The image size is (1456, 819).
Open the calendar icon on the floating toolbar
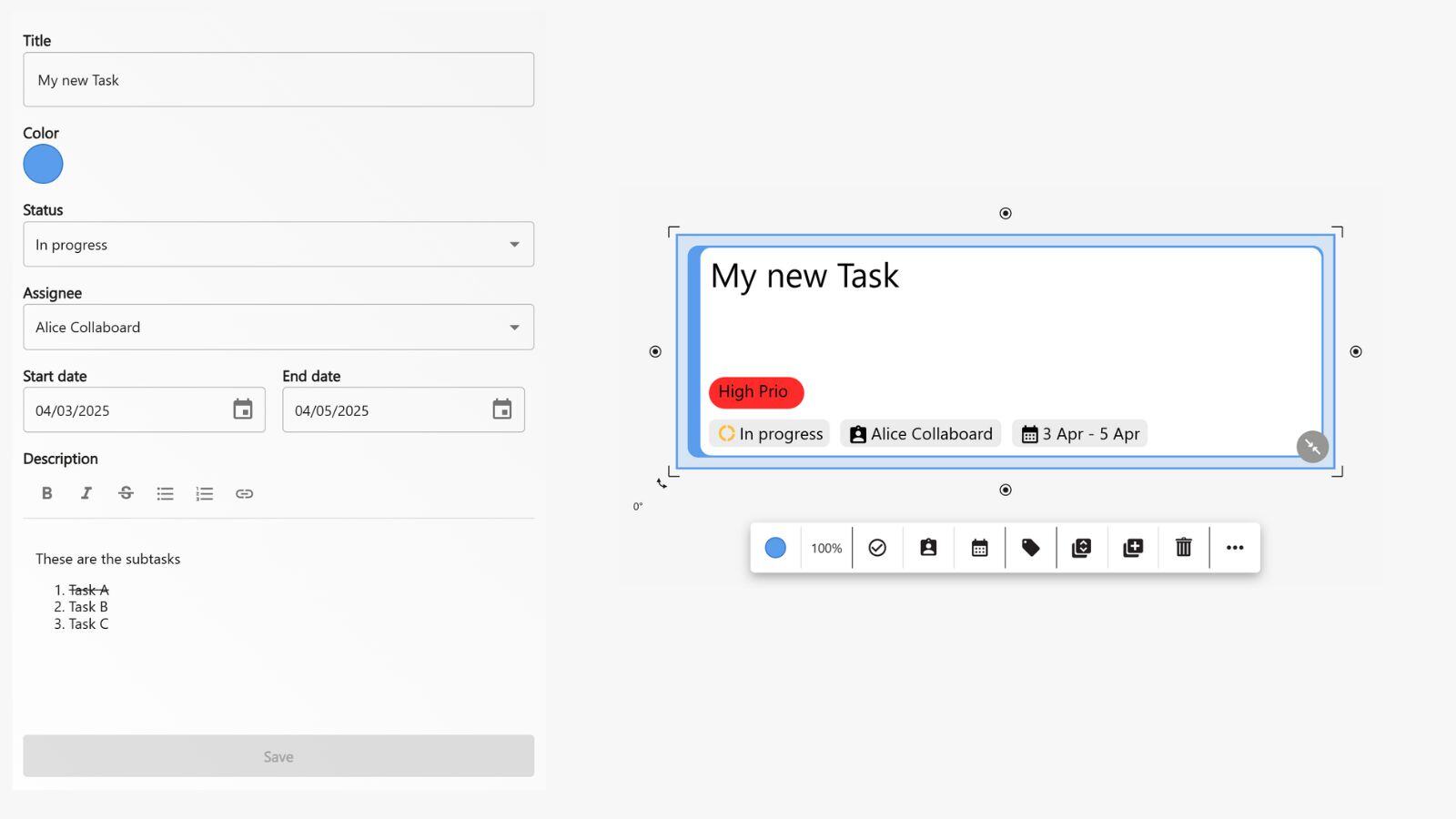tap(978, 547)
